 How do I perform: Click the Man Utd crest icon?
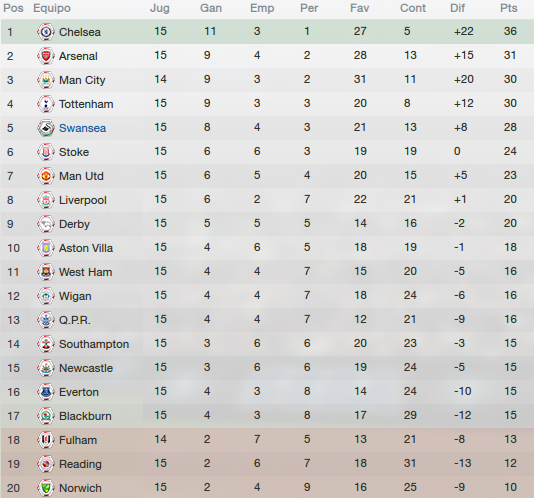point(46,176)
